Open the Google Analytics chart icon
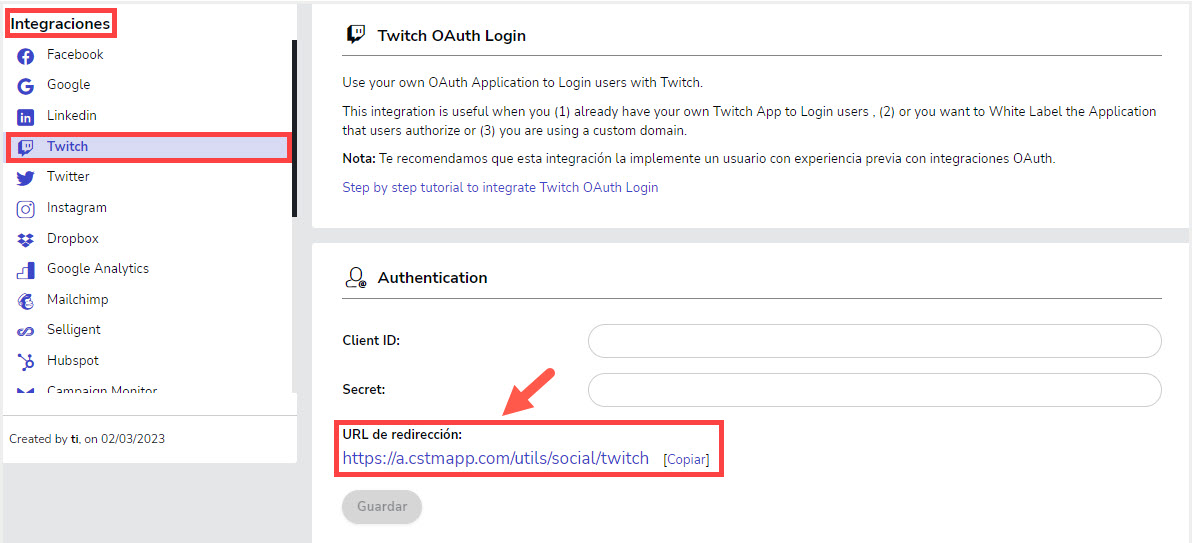The width and height of the screenshot is (1192, 543). tap(26, 270)
